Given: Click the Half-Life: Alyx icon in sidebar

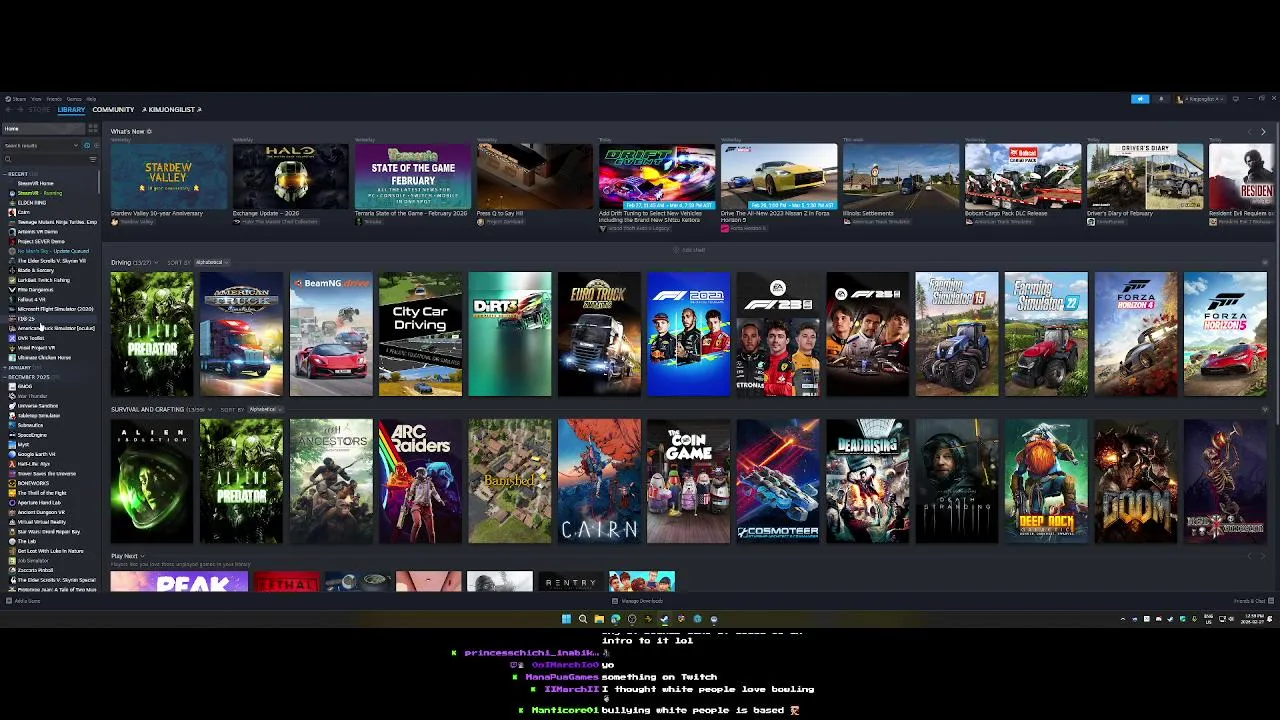Looking at the screenshot, I should 12,464.
